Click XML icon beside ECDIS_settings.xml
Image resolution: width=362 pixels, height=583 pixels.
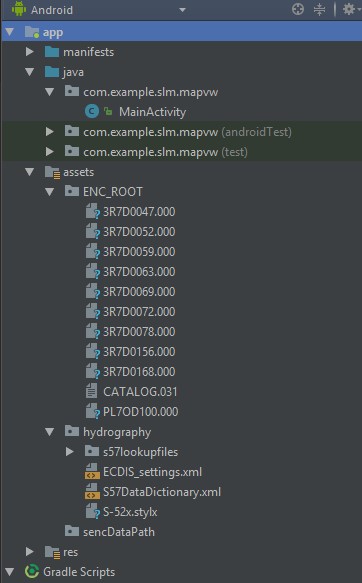[92, 471]
